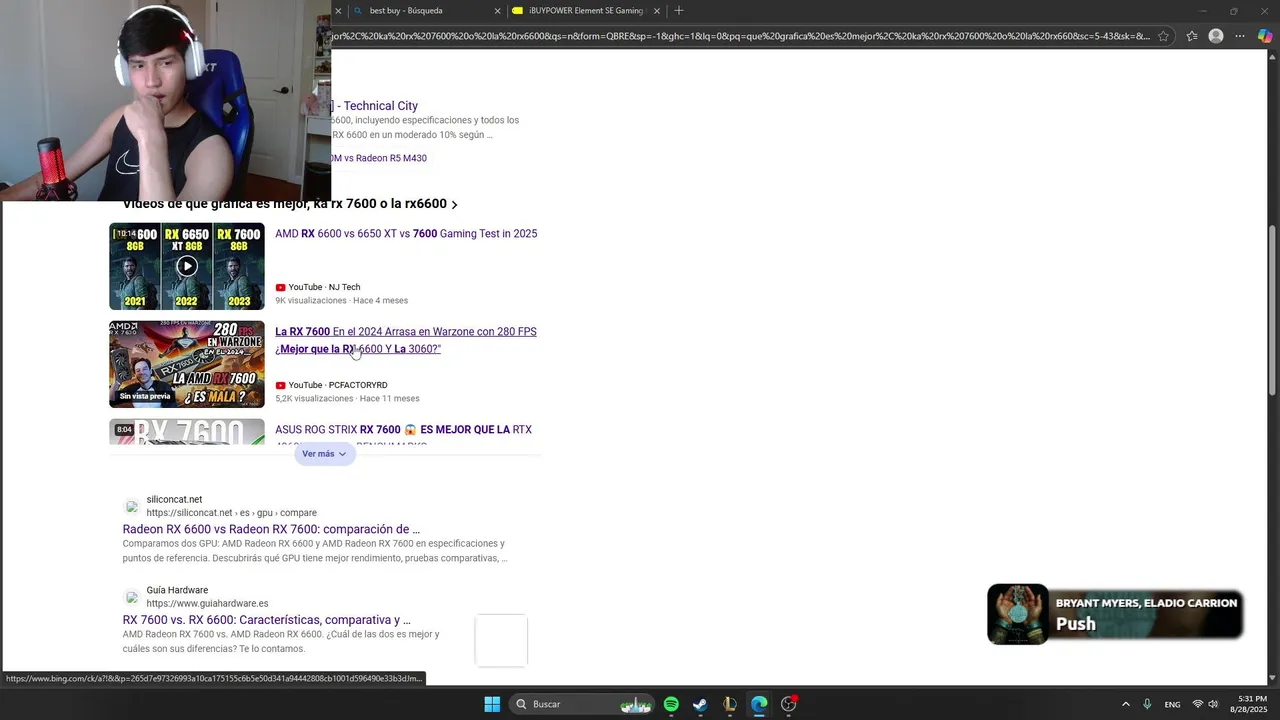Click the microphone icon in system tray
The image size is (1280, 720).
[x=1147, y=704]
